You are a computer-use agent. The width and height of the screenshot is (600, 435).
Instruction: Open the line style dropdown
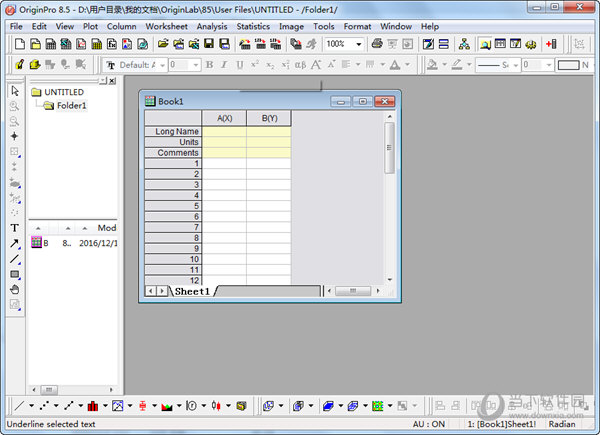click(516, 65)
